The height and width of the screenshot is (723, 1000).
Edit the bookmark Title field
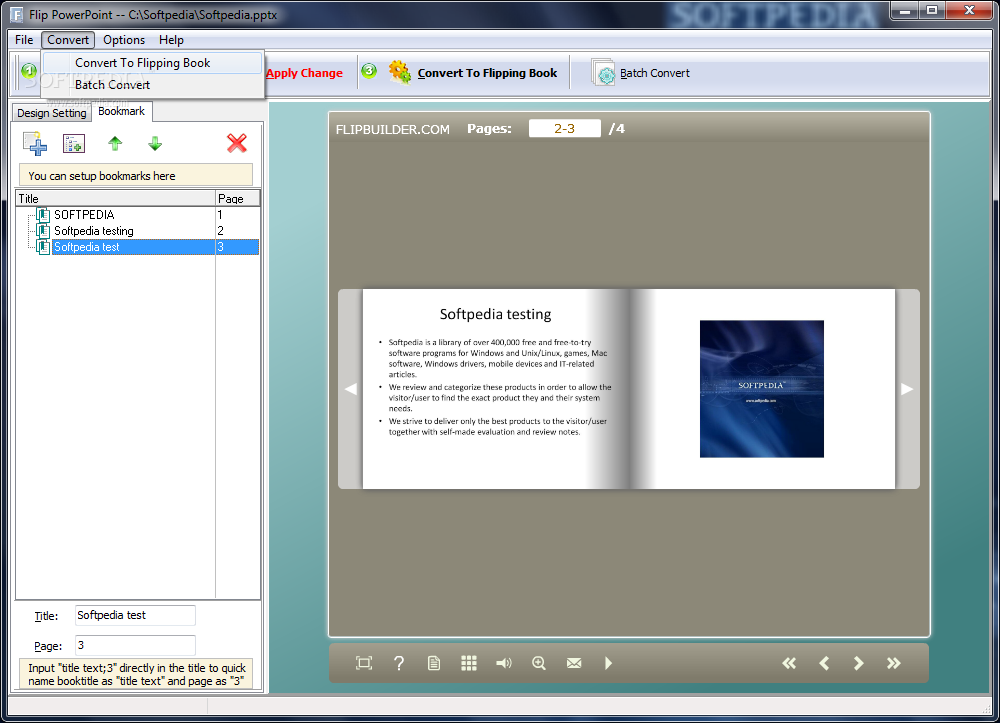[135, 615]
